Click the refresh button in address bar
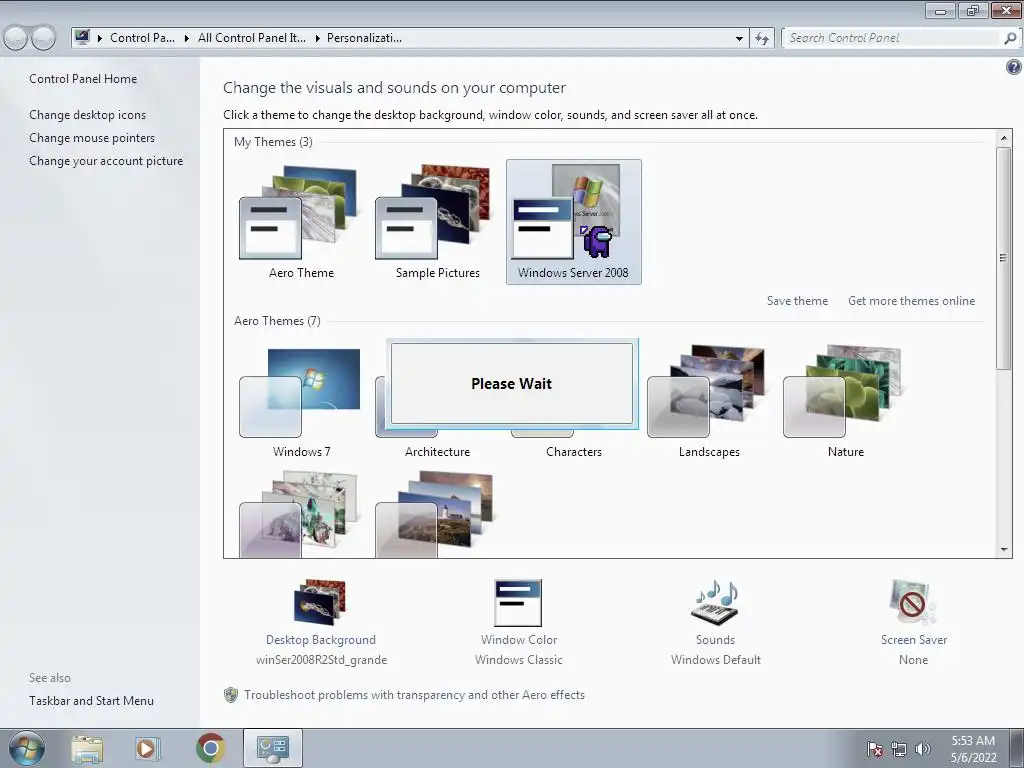The width and height of the screenshot is (1024, 768). tap(762, 39)
